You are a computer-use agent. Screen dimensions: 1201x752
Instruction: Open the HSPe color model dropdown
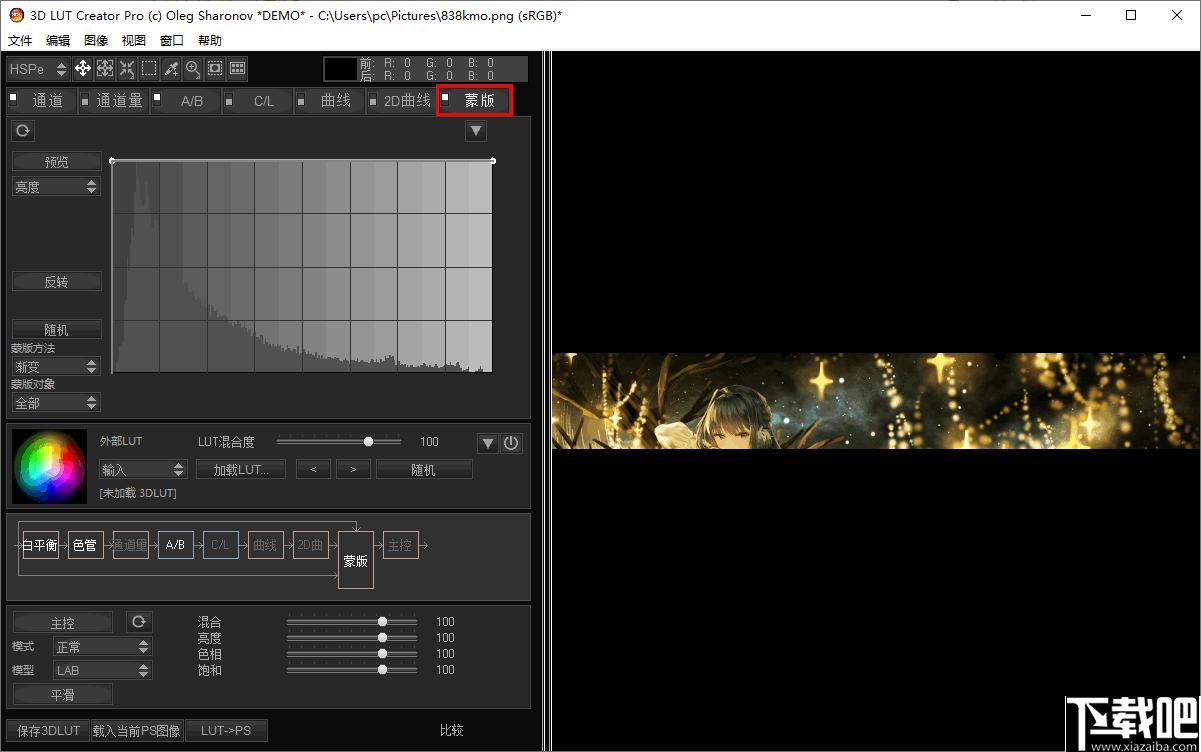click(x=38, y=69)
